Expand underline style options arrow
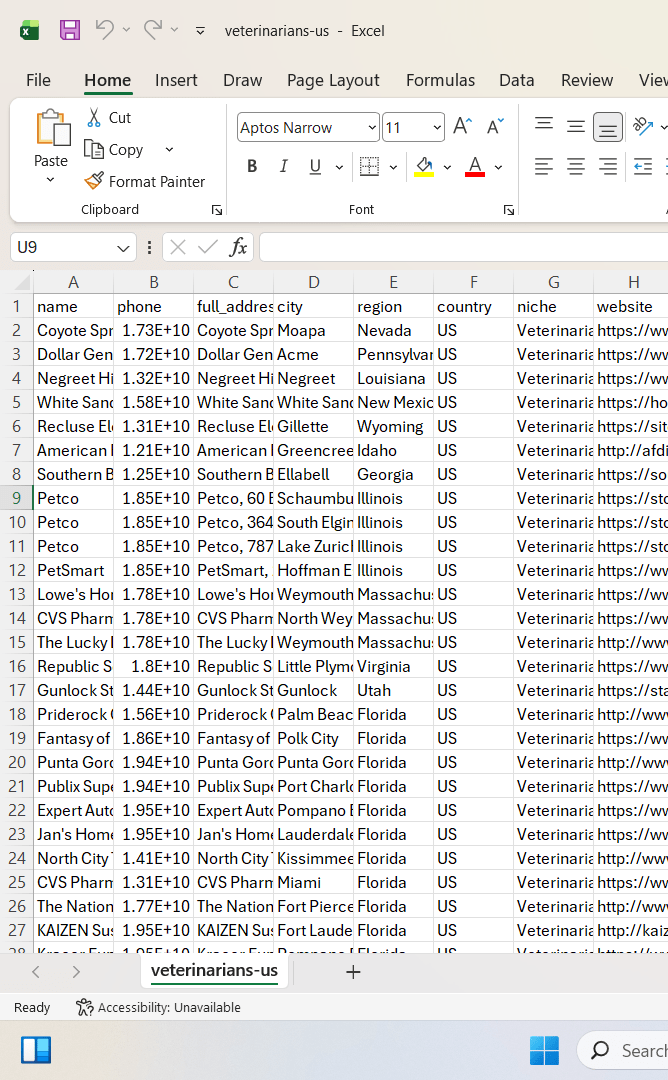 tap(339, 167)
